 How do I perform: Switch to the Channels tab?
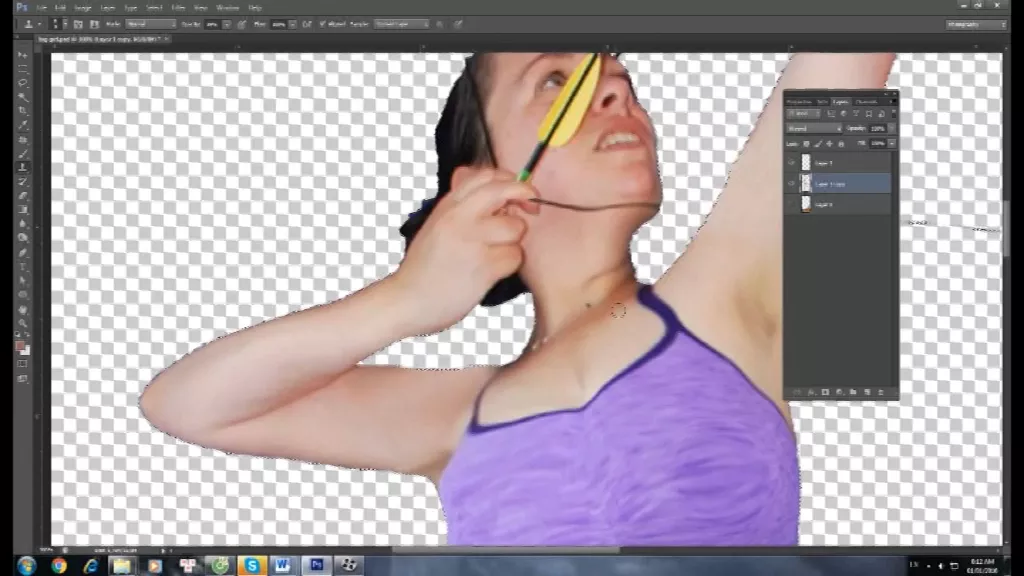867,102
